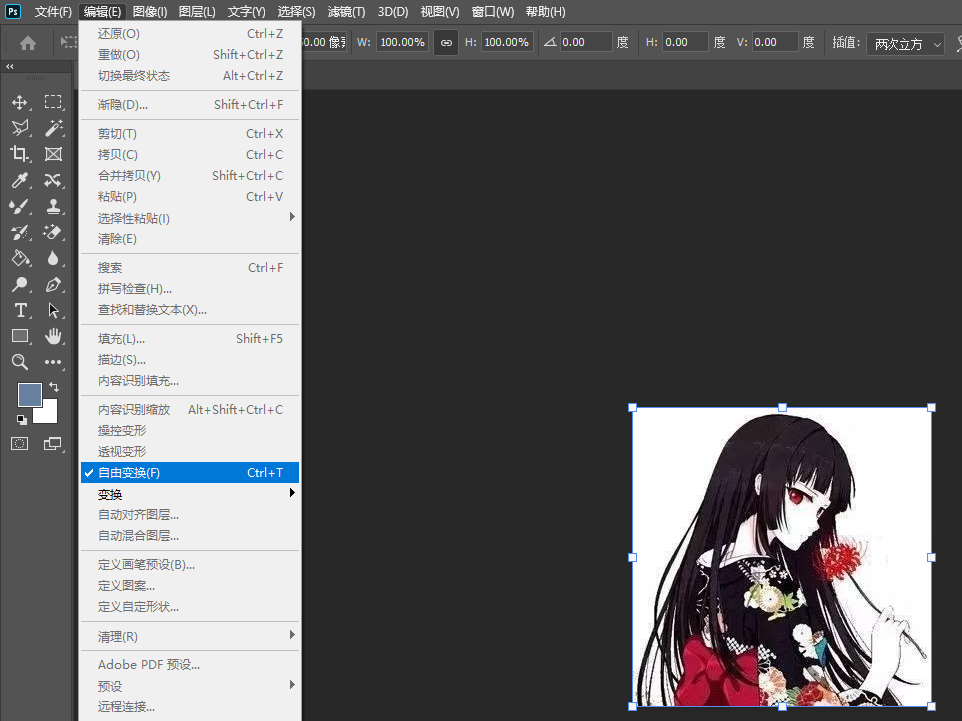Select the Rectangular Marquee tool
Screen dimensions: 962x721
tap(53, 102)
